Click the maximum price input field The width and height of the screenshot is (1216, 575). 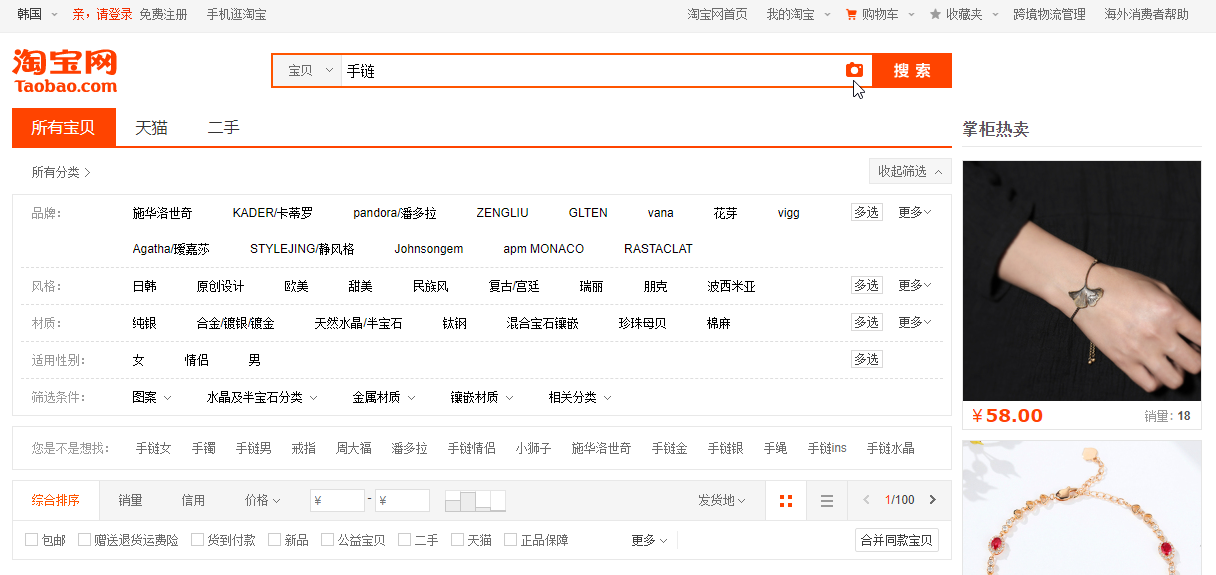(402, 501)
